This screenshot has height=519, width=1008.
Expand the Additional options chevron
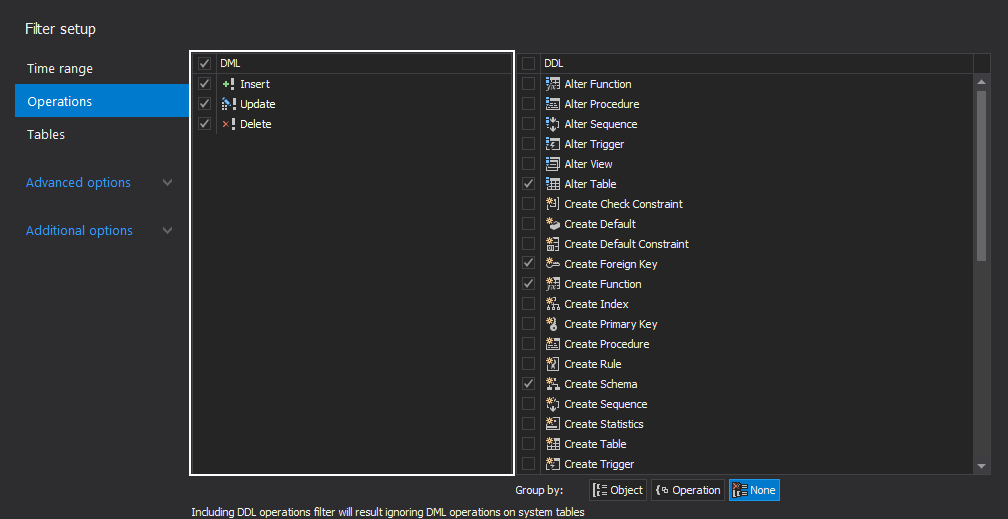[x=168, y=230]
